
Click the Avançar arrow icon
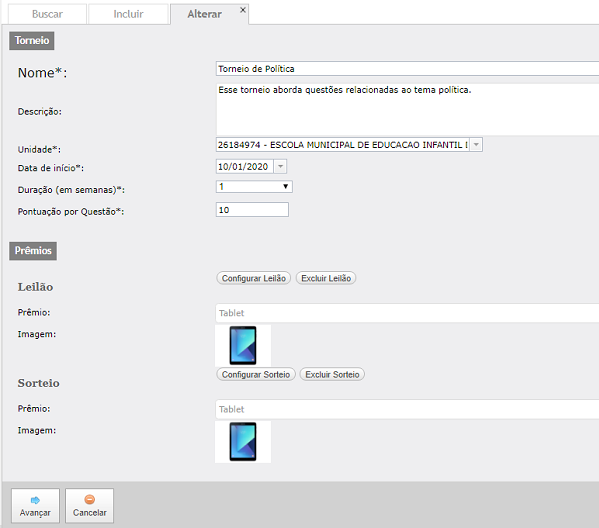click(x=35, y=500)
